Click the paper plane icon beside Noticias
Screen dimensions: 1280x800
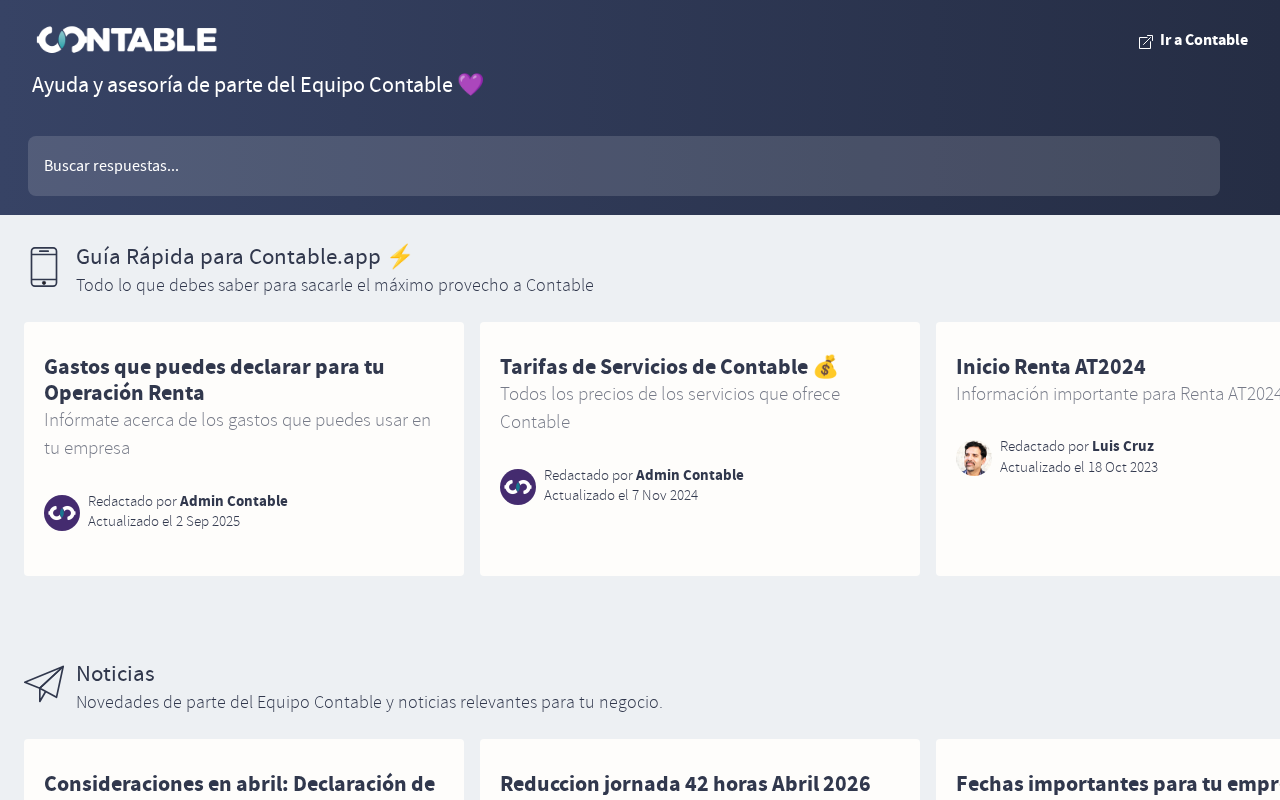(x=44, y=684)
